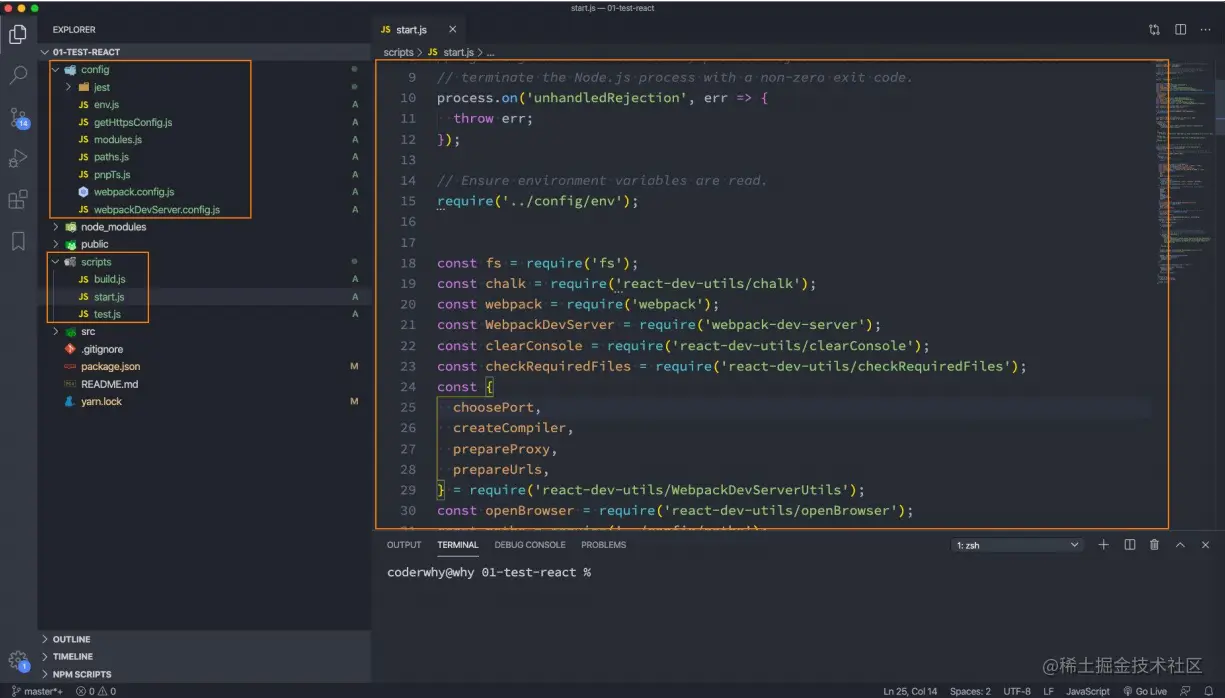The height and width of the screenshot is (698, 1225).
Task: Switch to the OUTPUT panel tab
Action: coord(404,545)
